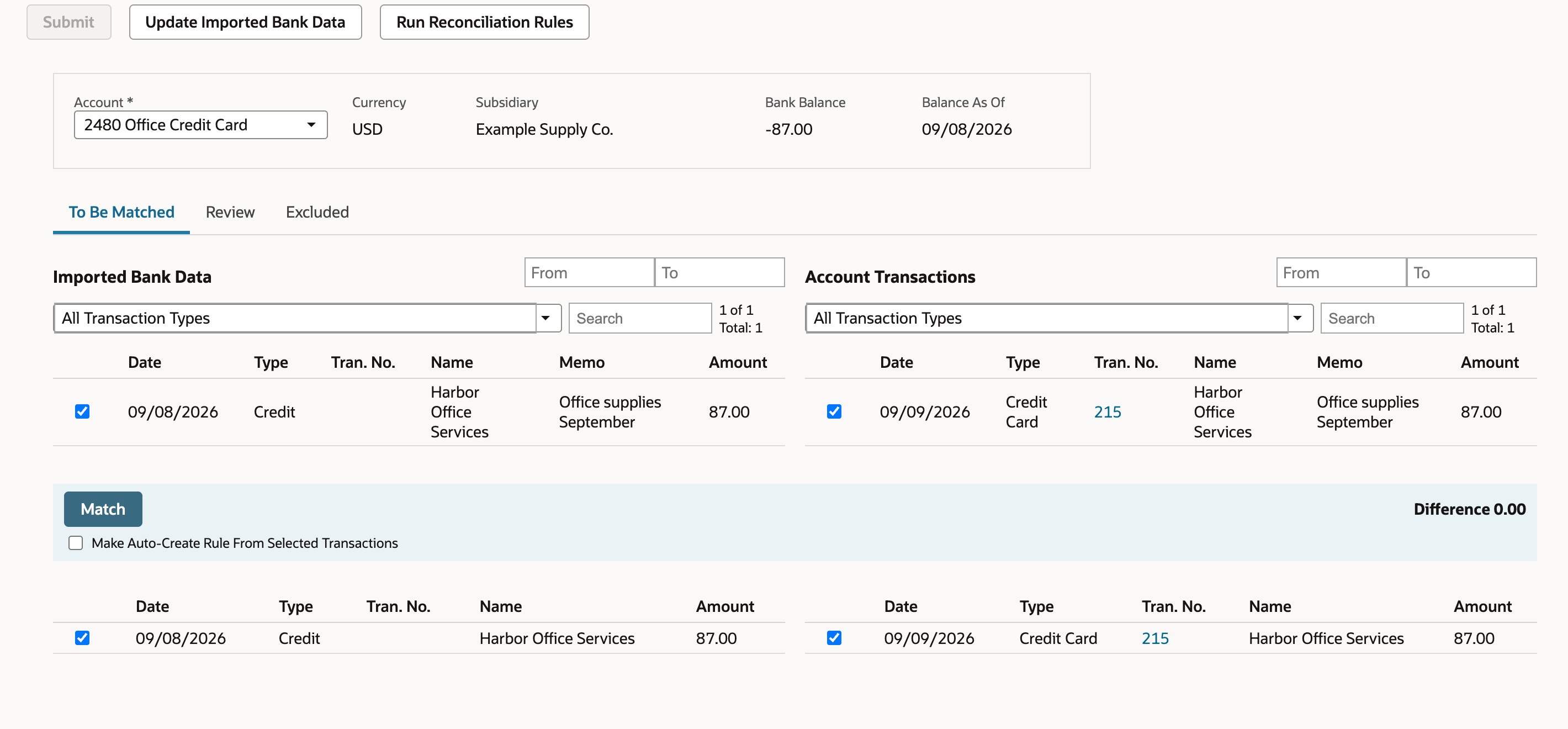Click the greyed-out Submit button
Screen dimensions: 1568x729
(x=69, y=22)
